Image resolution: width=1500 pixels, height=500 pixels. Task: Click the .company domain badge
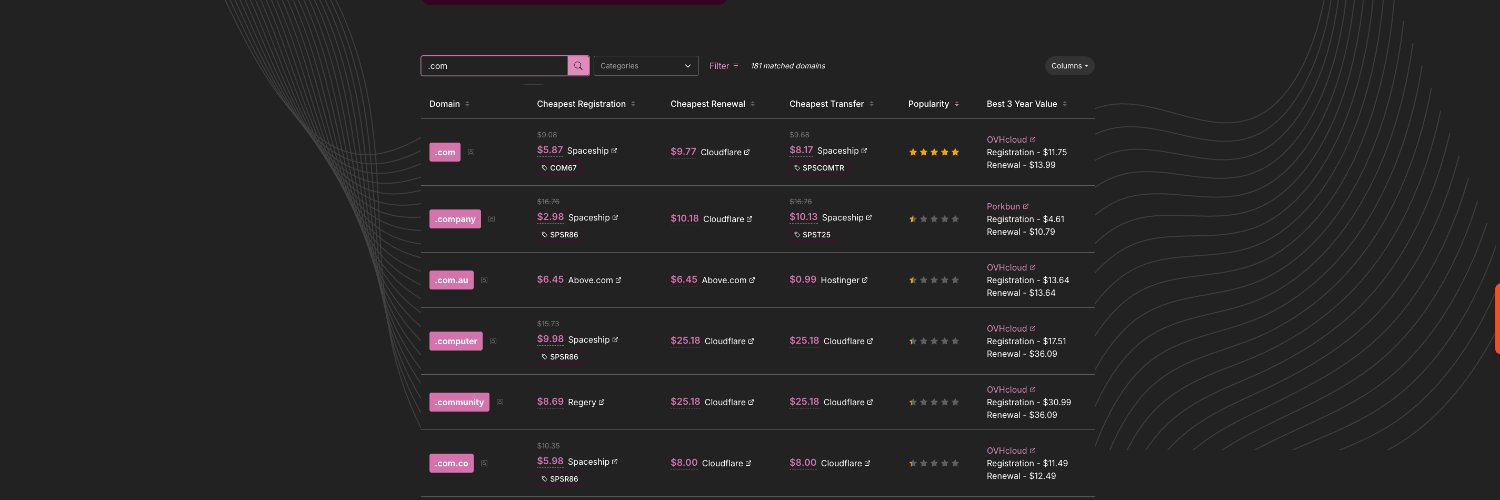pos(455,219)
